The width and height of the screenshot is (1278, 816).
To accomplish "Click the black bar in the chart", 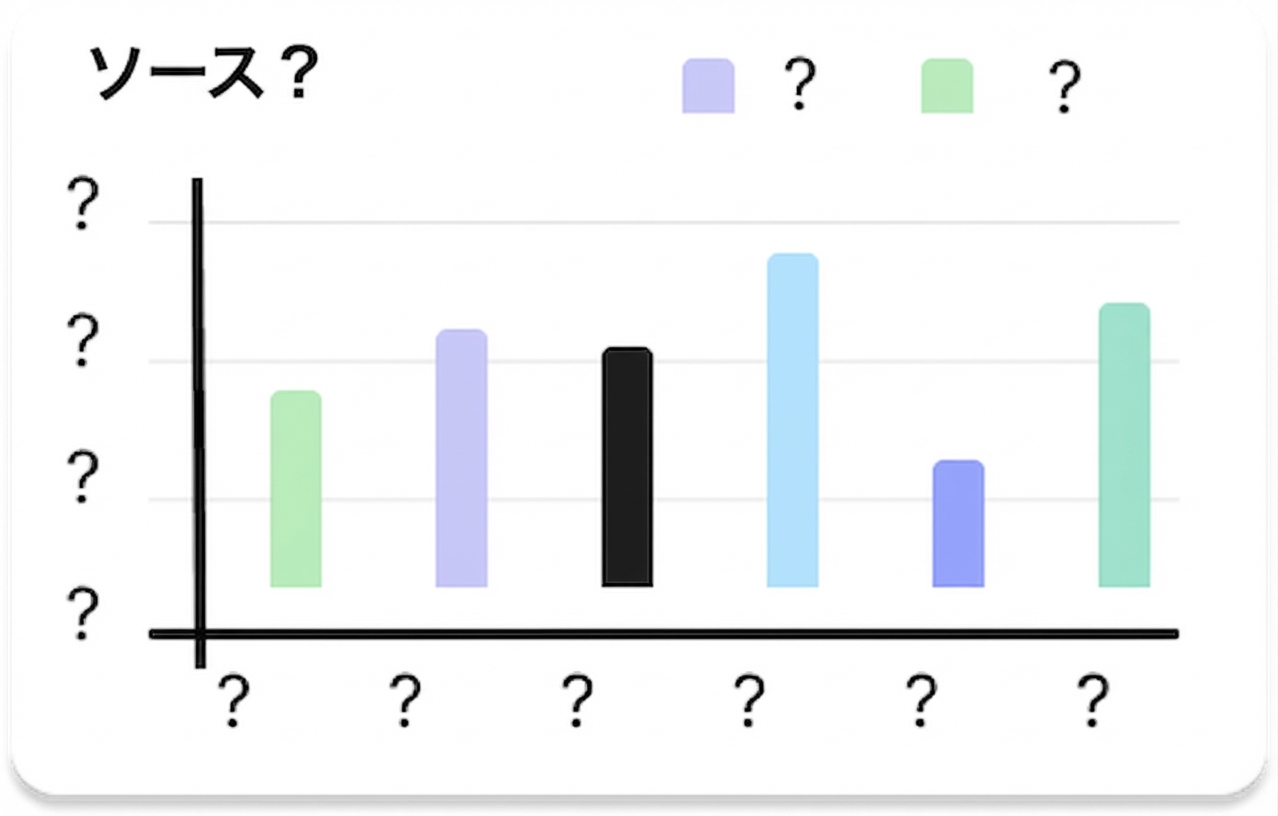I will [627, 467].
